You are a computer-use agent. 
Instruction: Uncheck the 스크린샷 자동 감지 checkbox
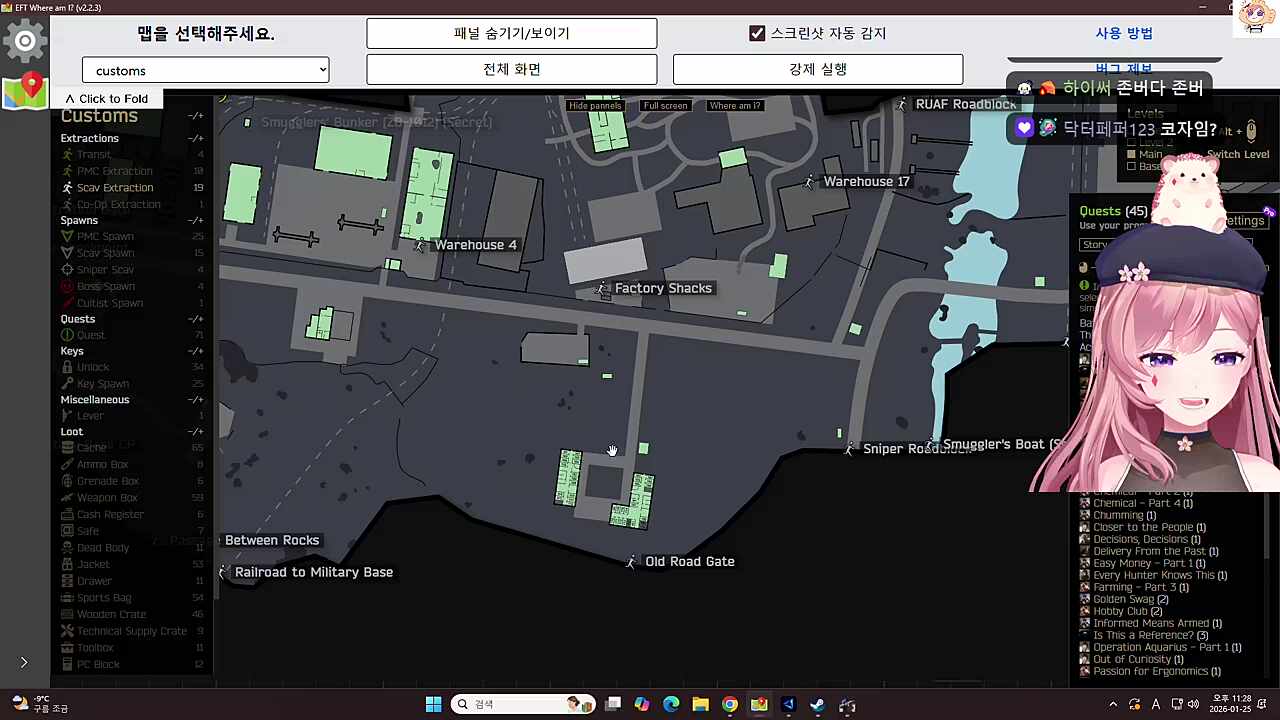[x=757, y=33]
